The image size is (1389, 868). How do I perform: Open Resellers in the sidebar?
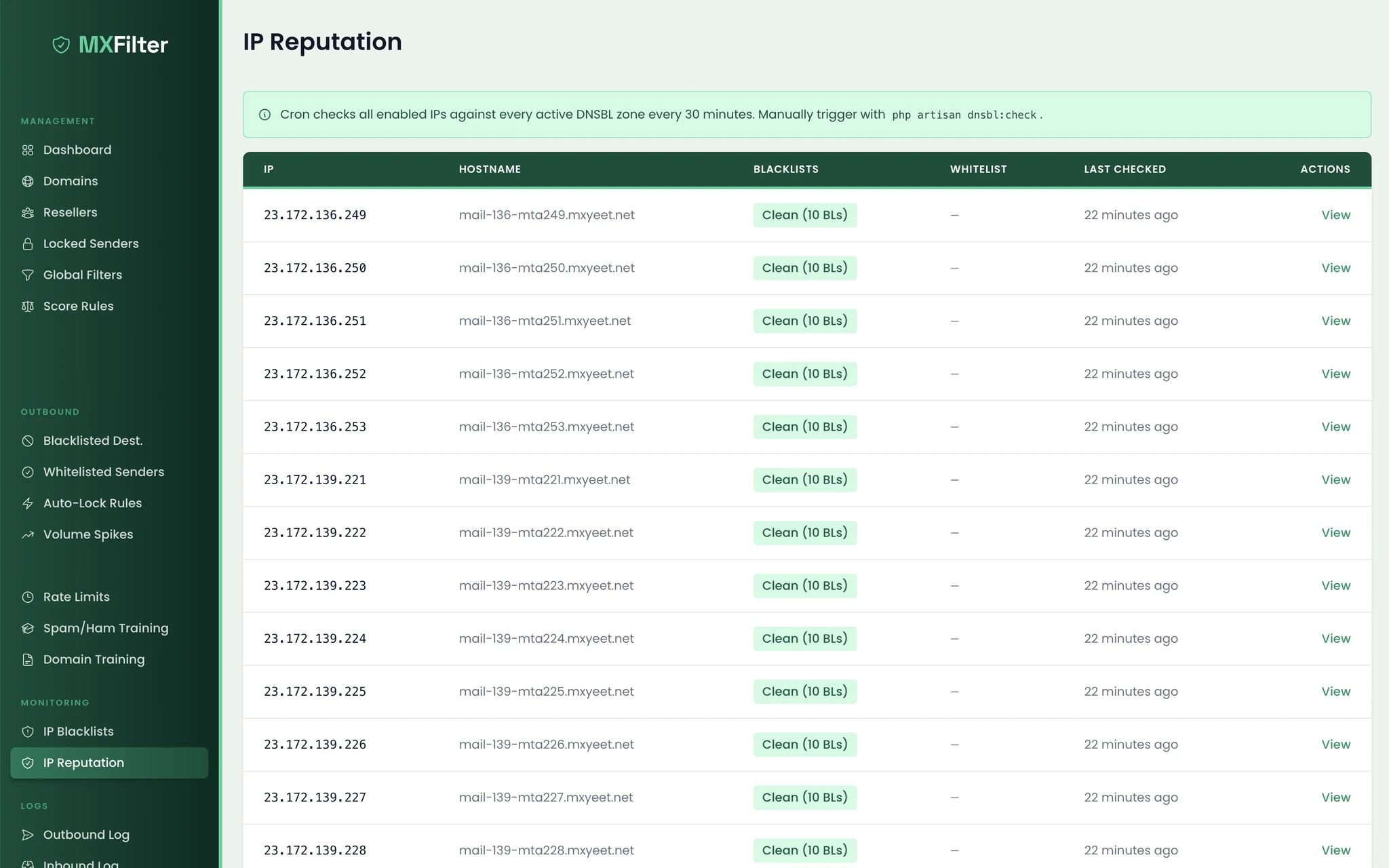109,212
